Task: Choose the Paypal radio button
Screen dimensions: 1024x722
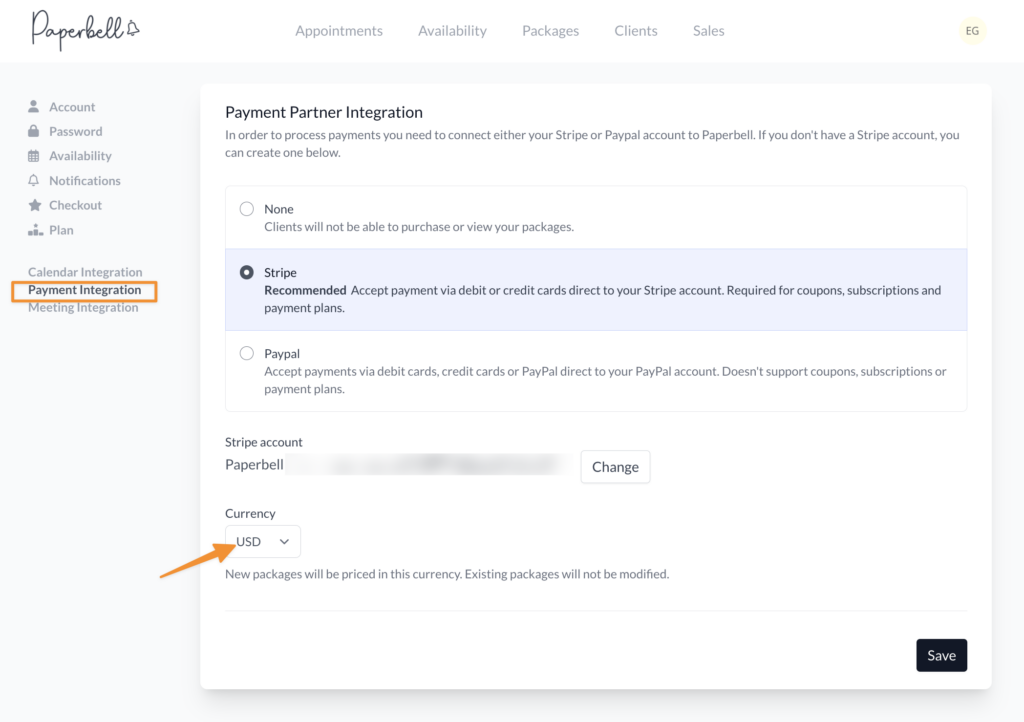Action: coord(247,354)
